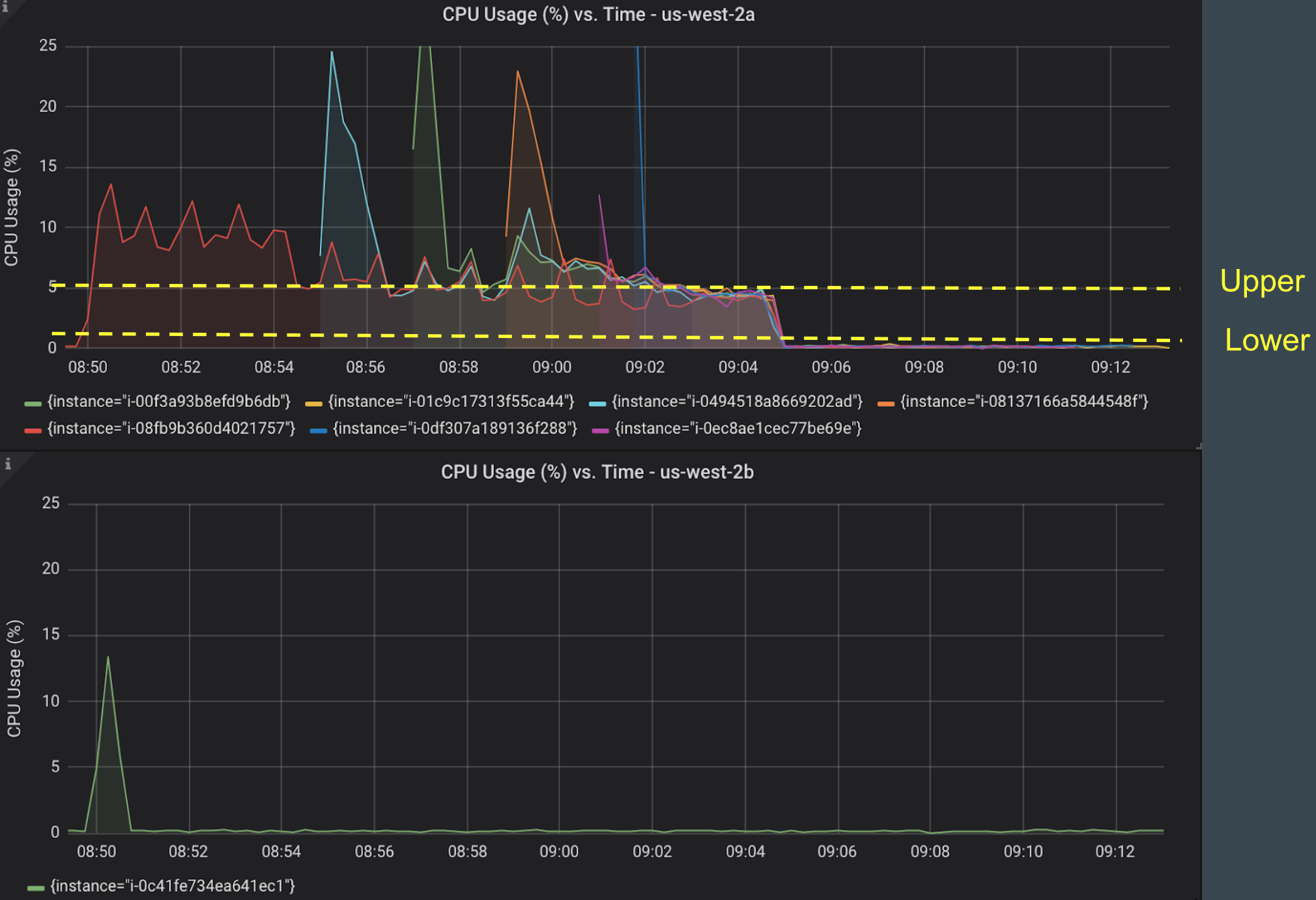Open the us-west-2a CPU Usage panel title
Screen dimensions: 1316x900
point(598,14)
